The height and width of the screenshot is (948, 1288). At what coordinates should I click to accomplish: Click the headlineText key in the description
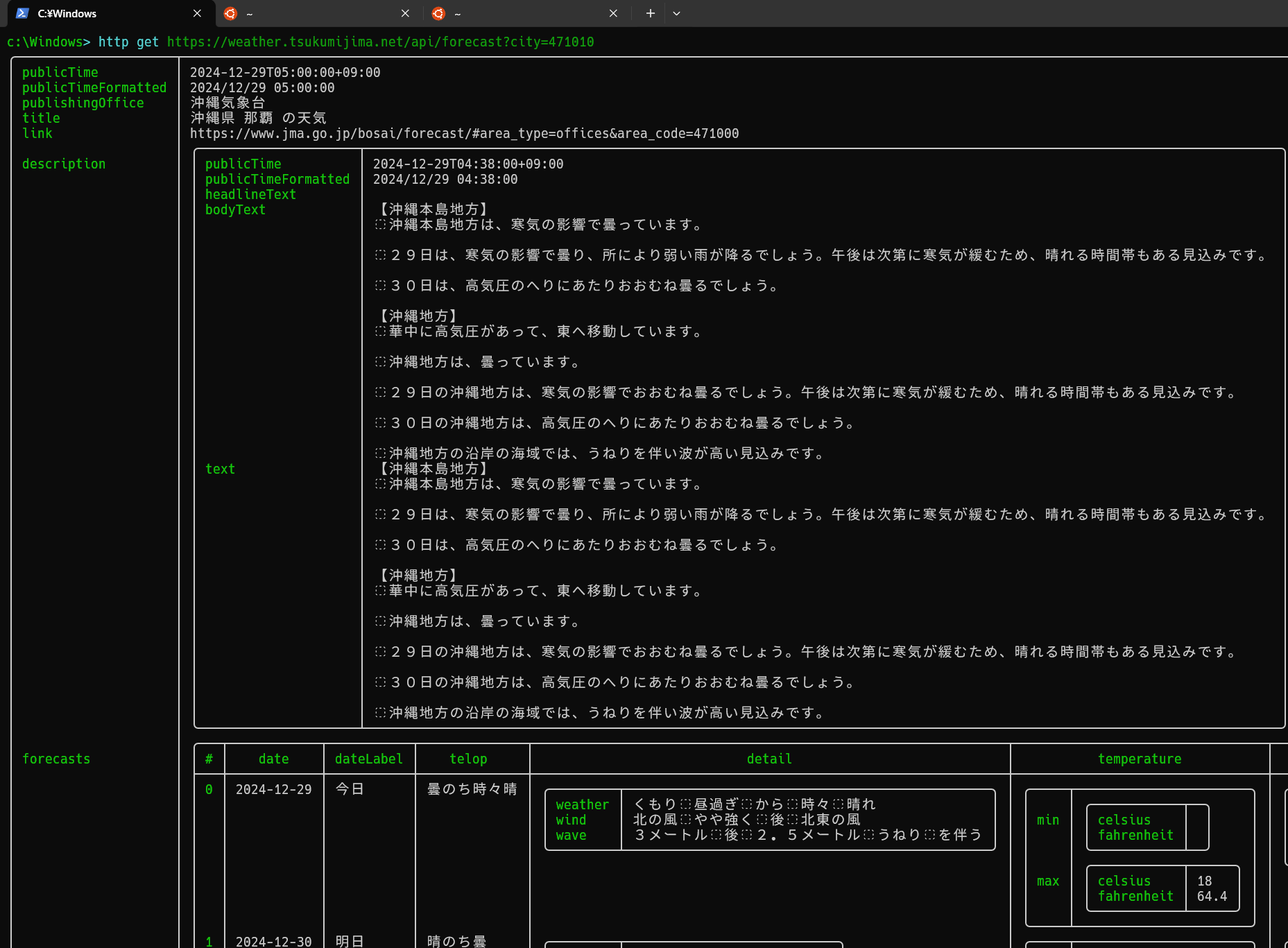tap(250, 194)
